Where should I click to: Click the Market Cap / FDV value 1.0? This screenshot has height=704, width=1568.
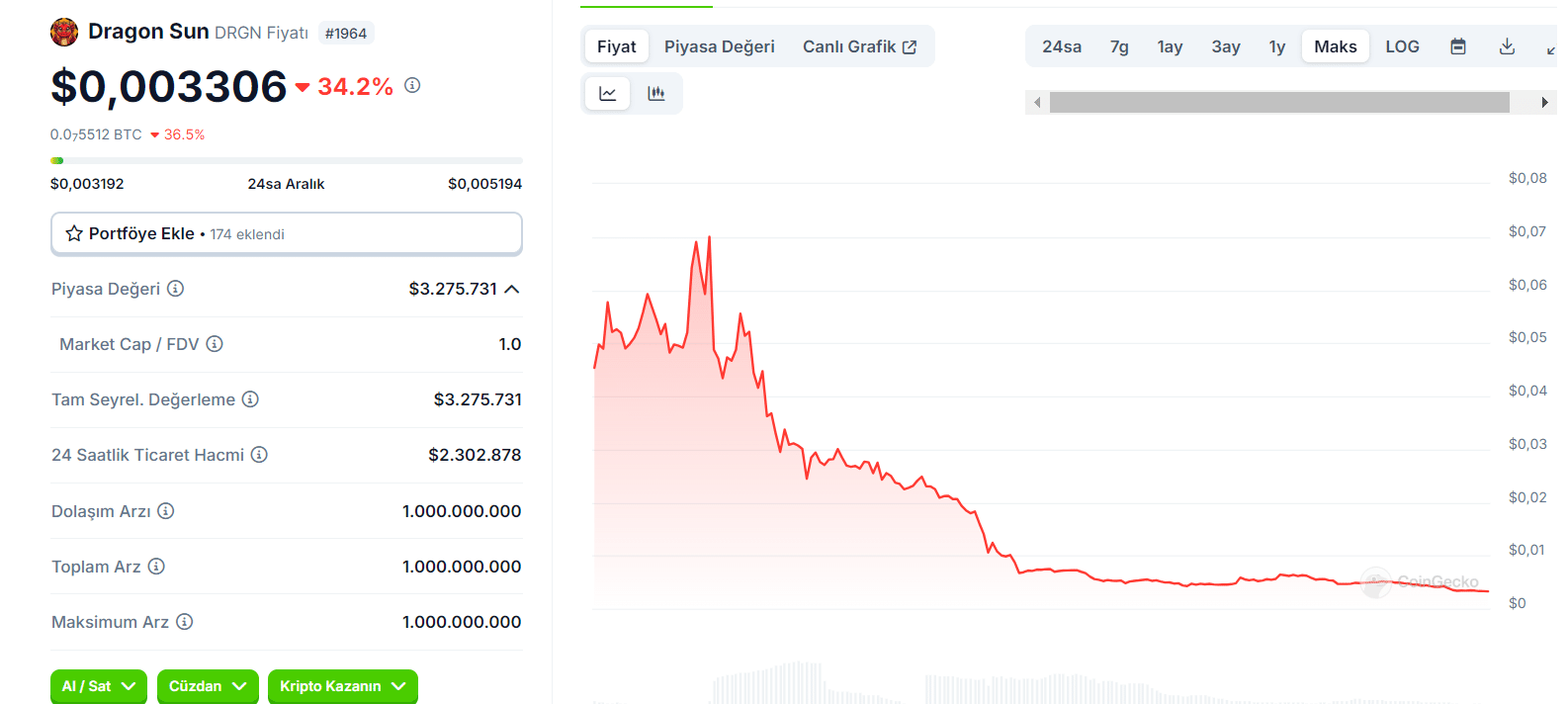tap(510, 344)
